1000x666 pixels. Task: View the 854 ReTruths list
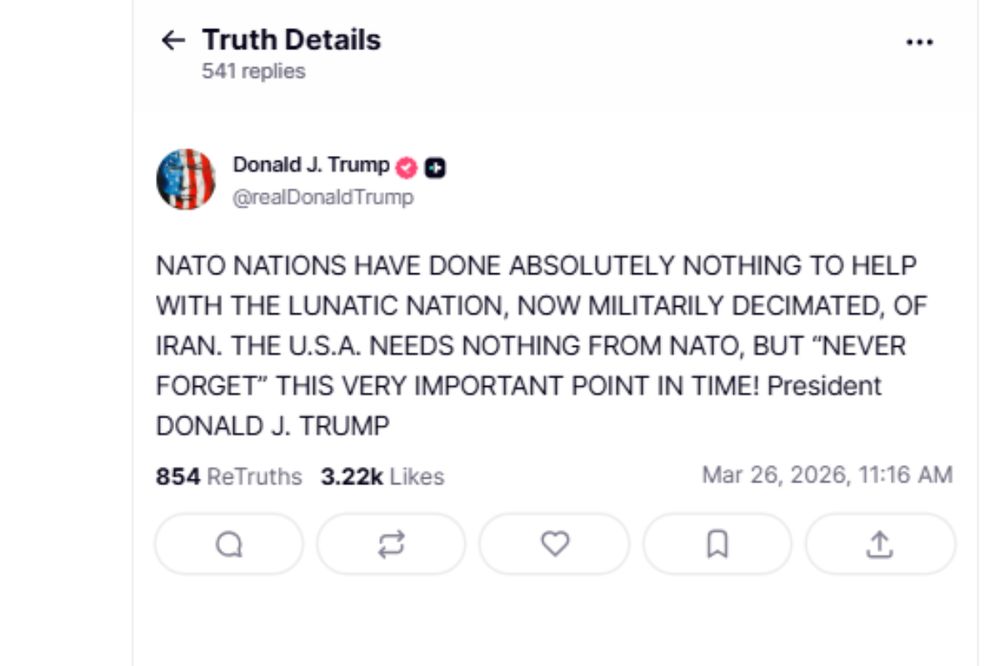click(x=229, y=477)
